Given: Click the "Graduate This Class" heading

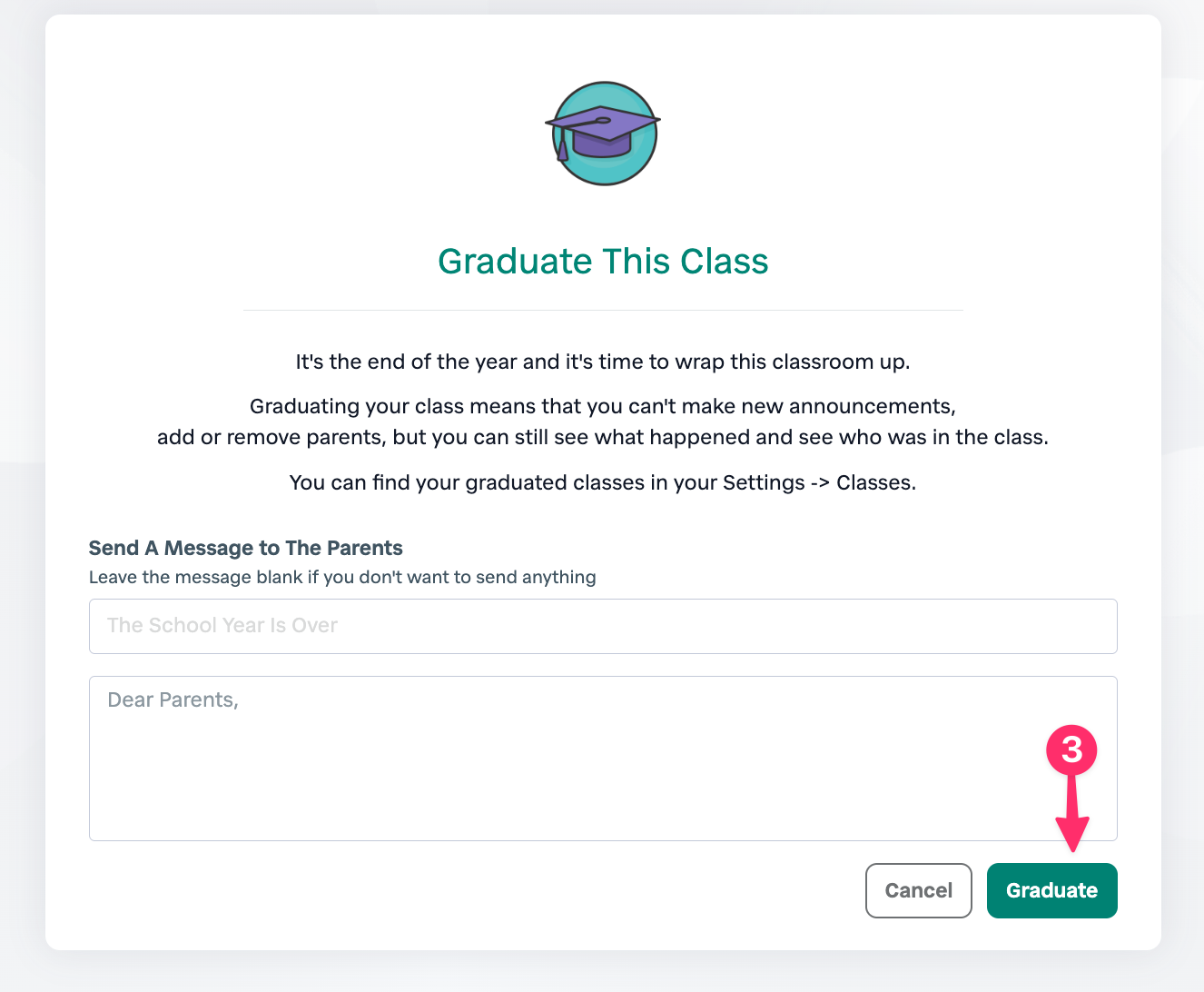Looking at the screenshot, I should (603, 262).
